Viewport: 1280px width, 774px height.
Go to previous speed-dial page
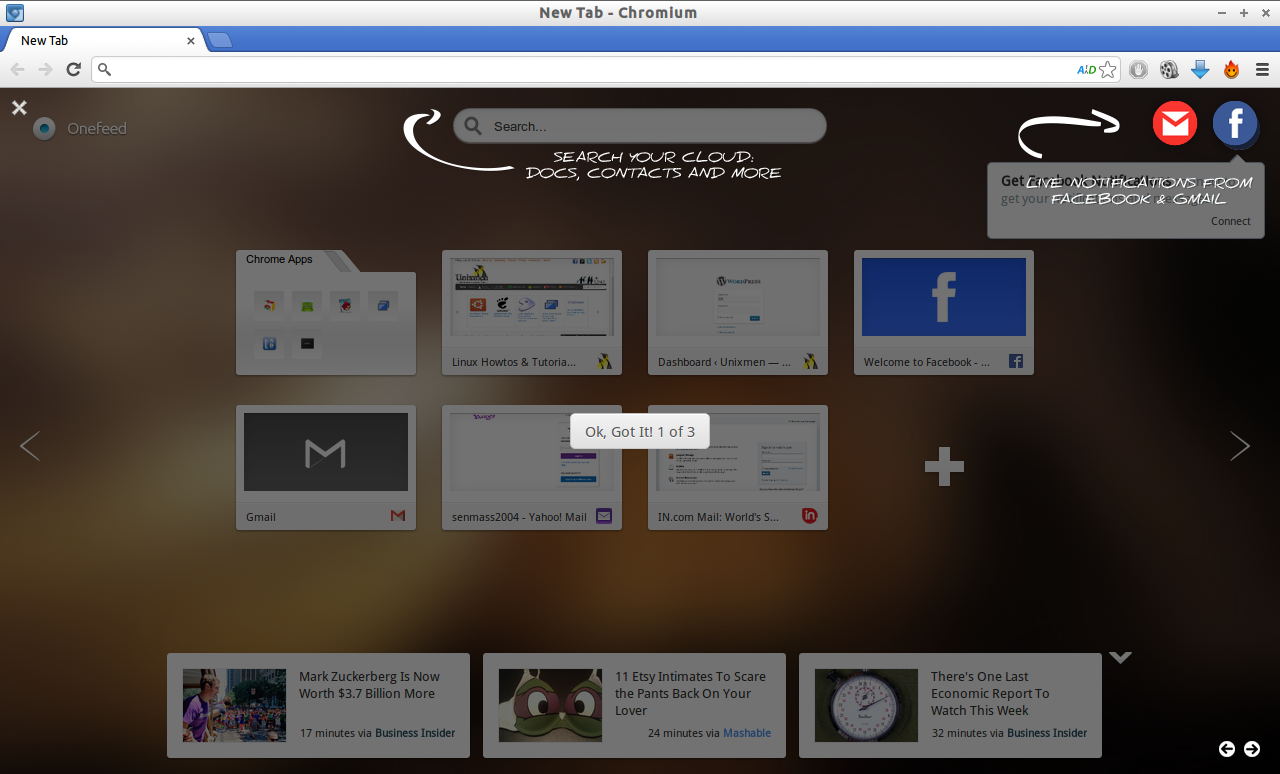30,446
